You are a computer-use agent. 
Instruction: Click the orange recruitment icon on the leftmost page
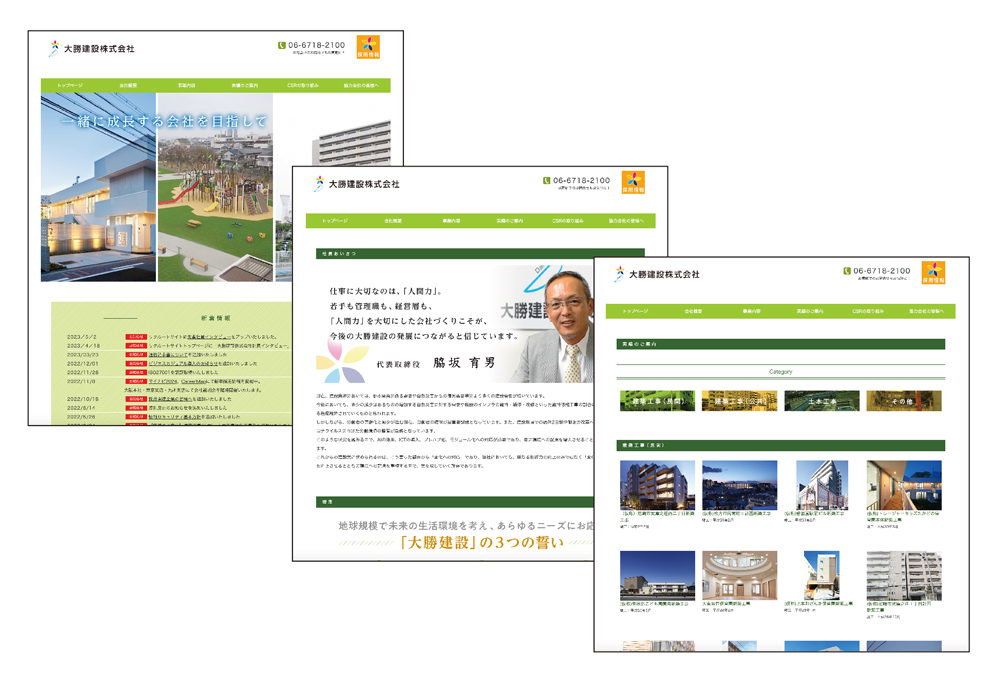[369, 47]
